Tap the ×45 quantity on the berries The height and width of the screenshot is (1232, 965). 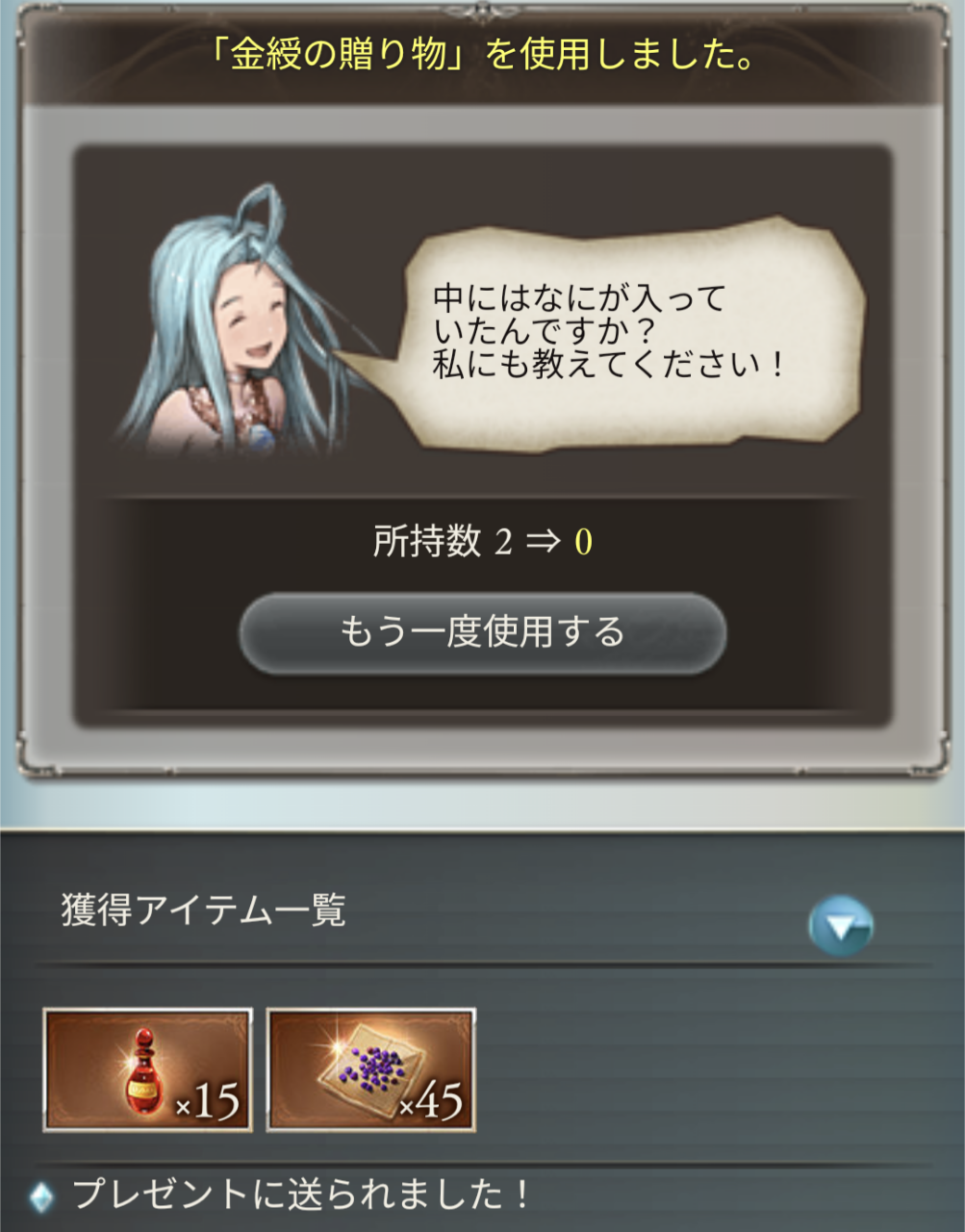point(432,1100)
